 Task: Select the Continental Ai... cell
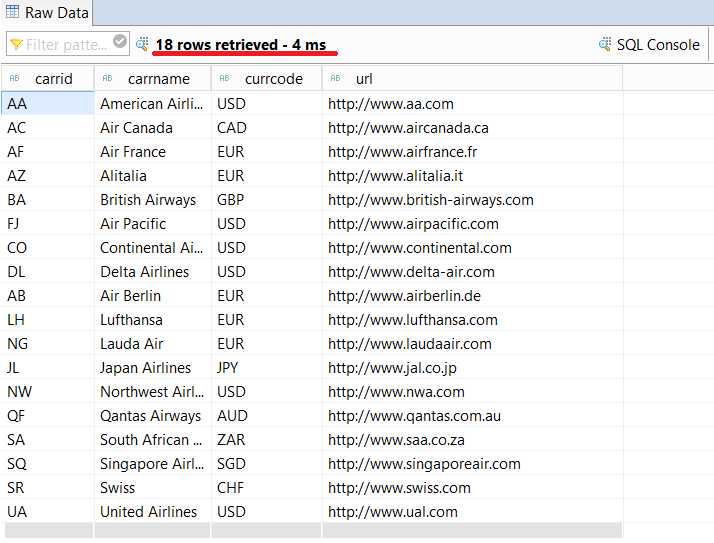point(153,247)
